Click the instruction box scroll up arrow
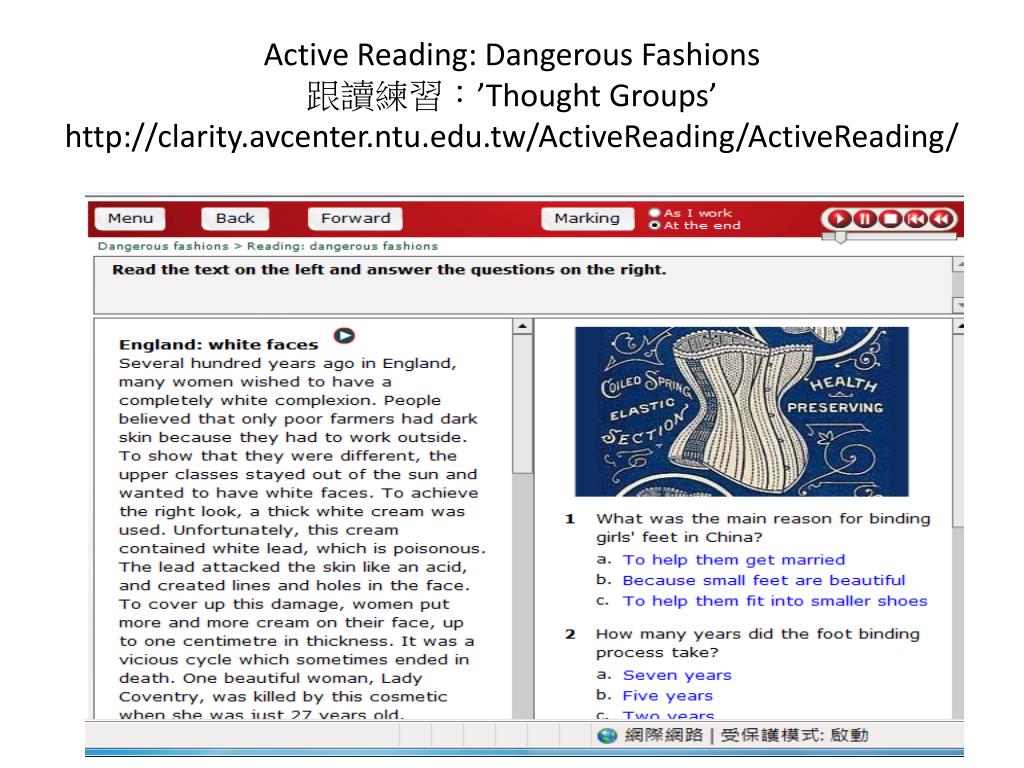This screenshot has height=768, width=1024. tap(959, 264)
